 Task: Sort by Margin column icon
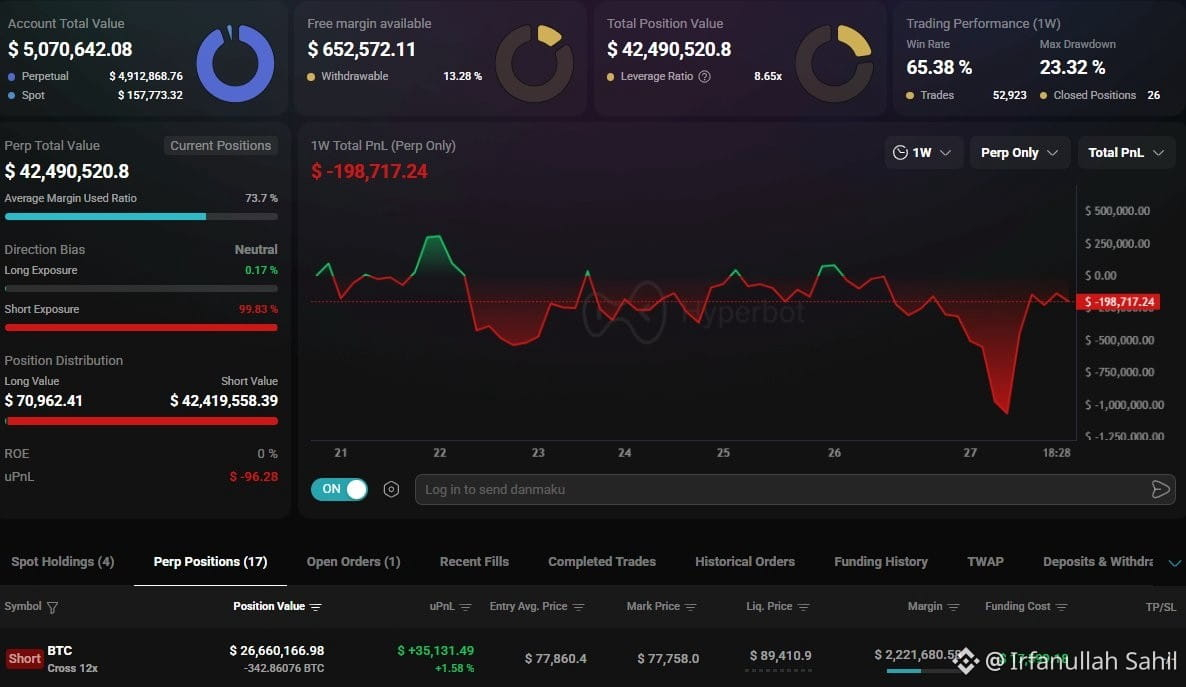[953, 607]
